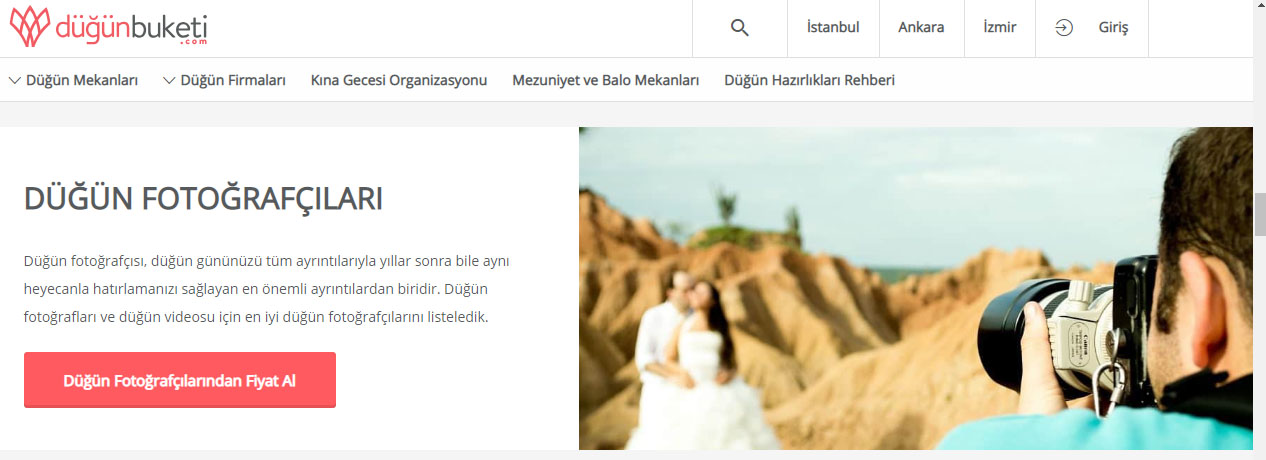Expand the chevron before Düğün Firmaları
1266x460 pixels.
169,80
